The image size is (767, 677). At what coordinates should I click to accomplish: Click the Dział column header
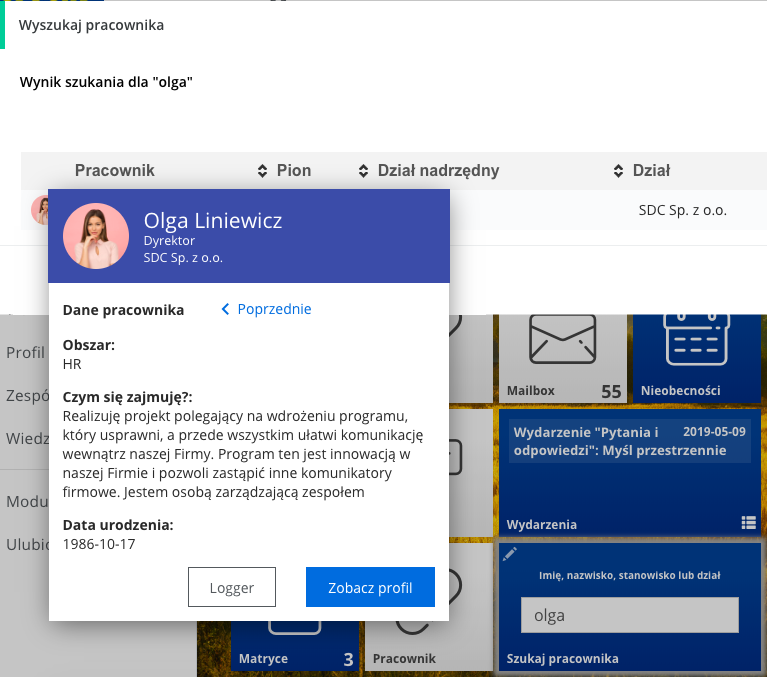(x=651, y=170)
